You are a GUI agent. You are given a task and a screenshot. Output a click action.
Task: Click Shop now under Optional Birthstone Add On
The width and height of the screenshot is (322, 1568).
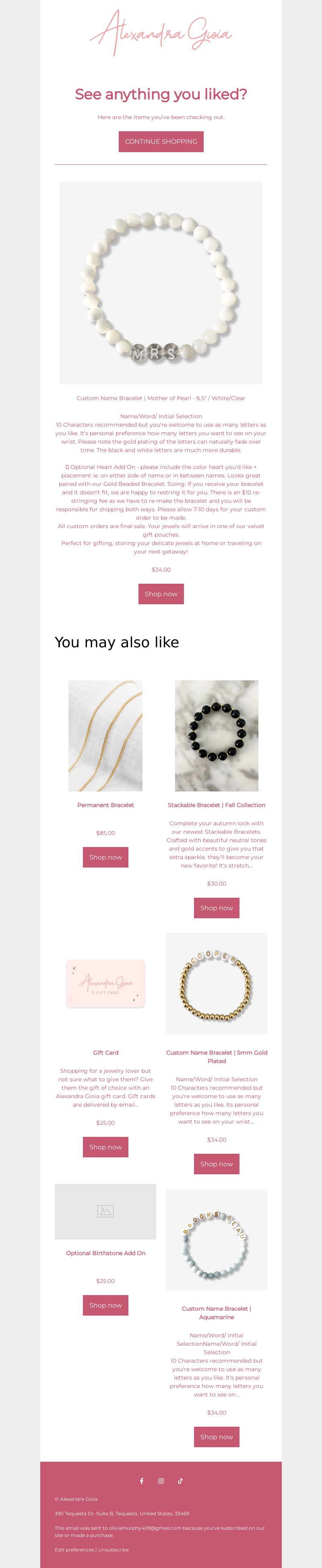[x=105, y=1305]
